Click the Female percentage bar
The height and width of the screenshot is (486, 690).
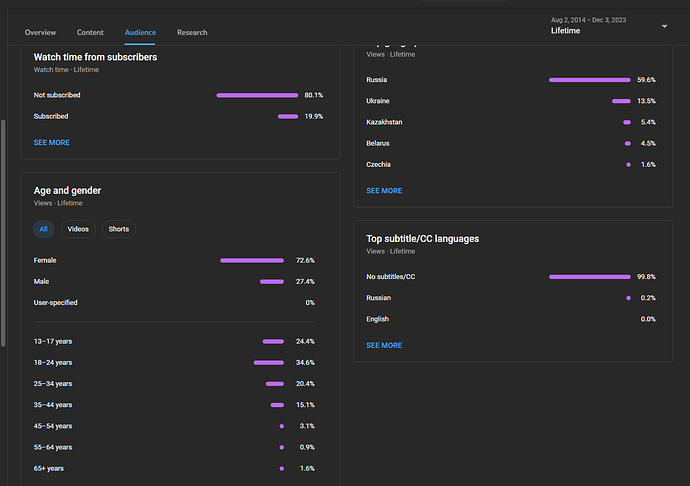(x=252, y=260)
